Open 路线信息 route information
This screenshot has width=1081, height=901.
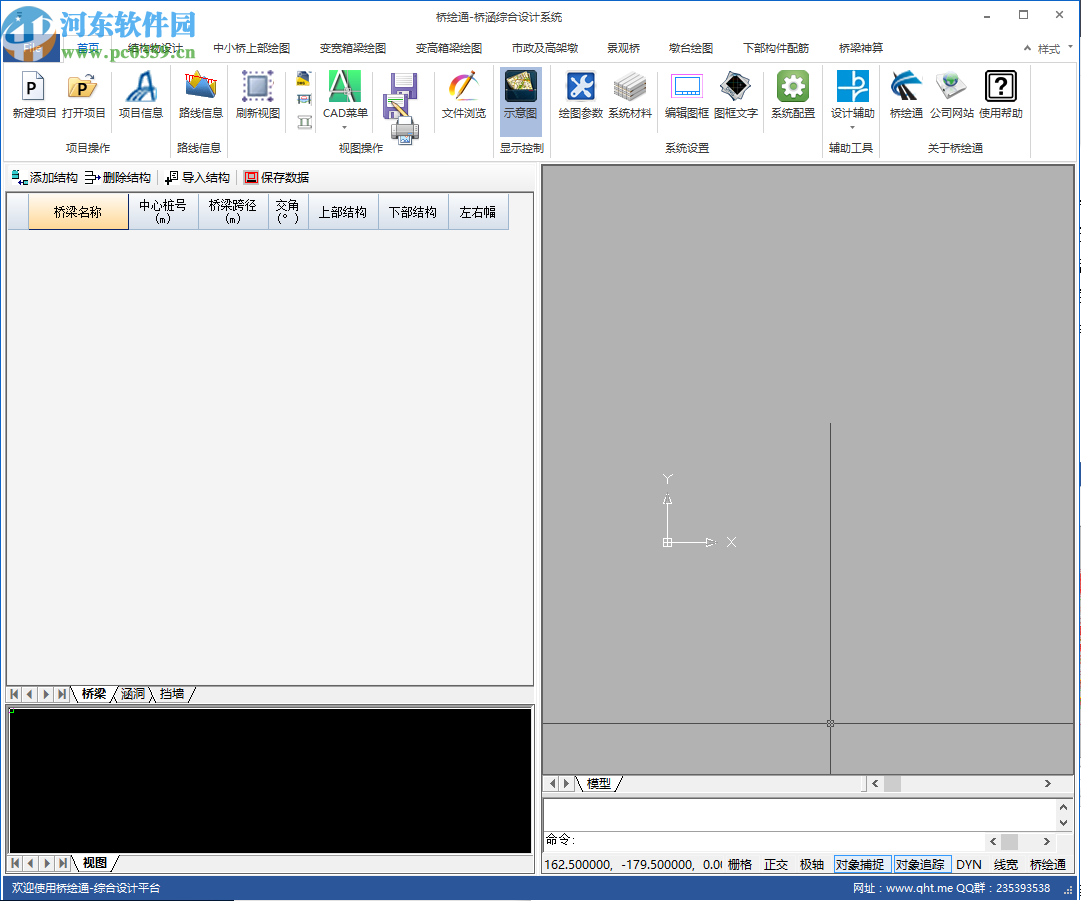[201, 95]
